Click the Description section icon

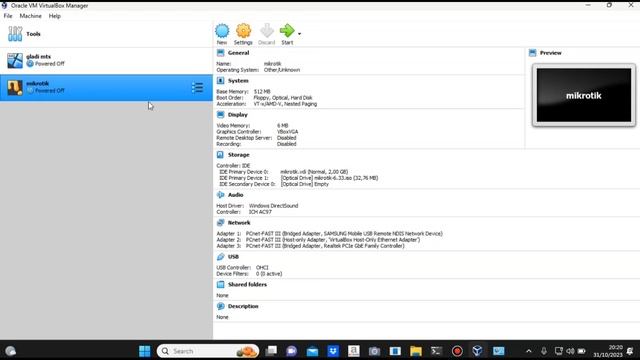click(220, 306)
